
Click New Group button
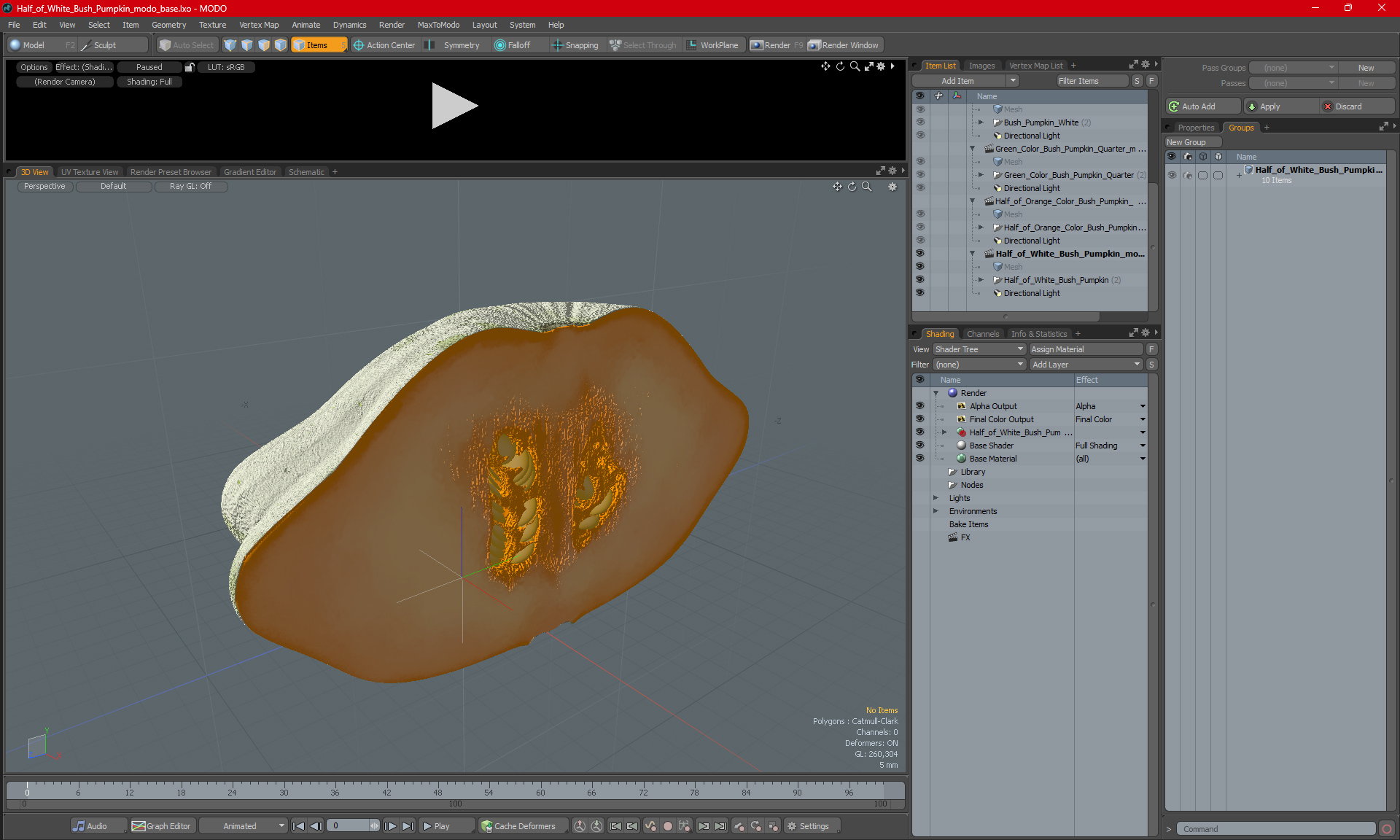[x=1191, y=142]
